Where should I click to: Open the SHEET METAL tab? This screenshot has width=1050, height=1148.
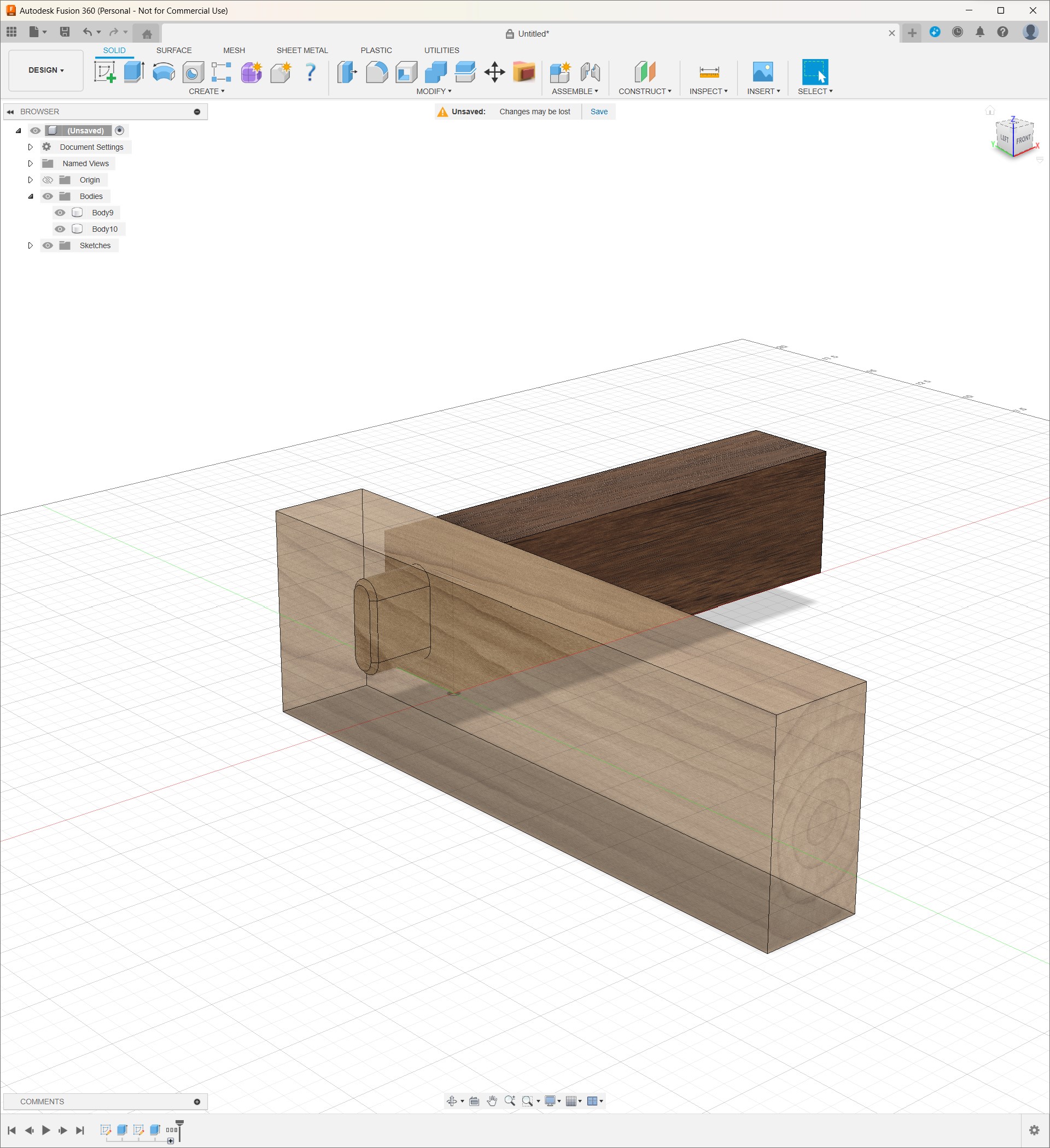(x=302, y=50)
